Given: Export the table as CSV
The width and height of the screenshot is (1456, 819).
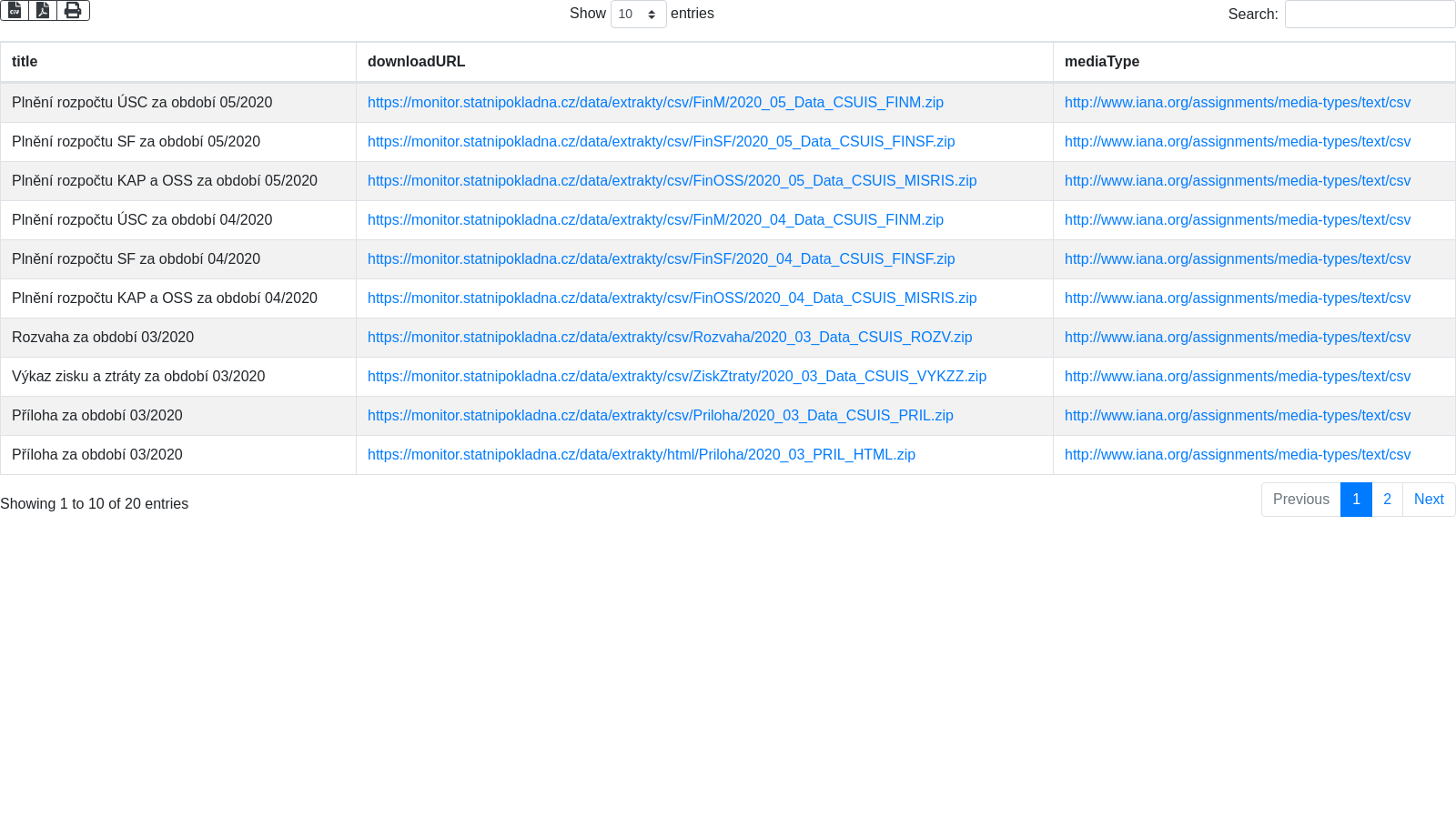Looking at the screenshot, I should (x=15, y=10).
